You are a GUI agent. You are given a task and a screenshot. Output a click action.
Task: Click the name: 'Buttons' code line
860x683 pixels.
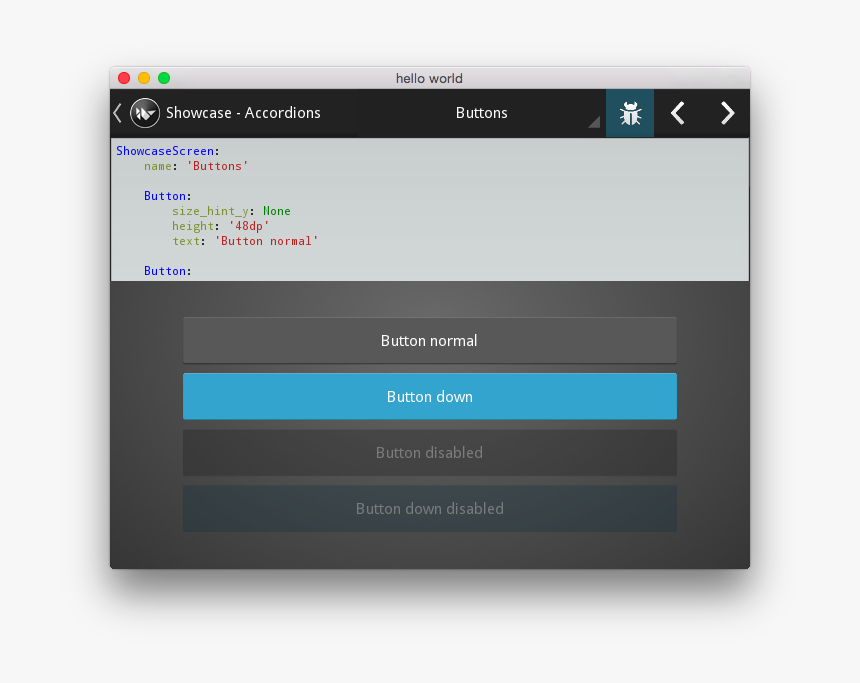tap(196, 166)
